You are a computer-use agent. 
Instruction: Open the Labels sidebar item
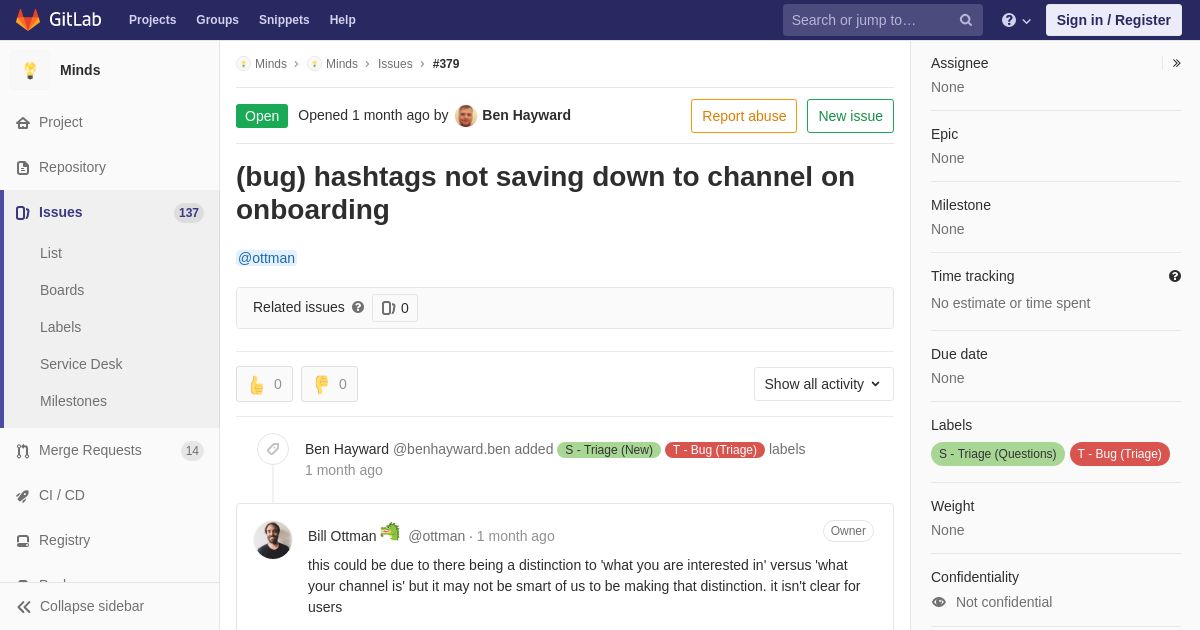[x=61, y=327]
